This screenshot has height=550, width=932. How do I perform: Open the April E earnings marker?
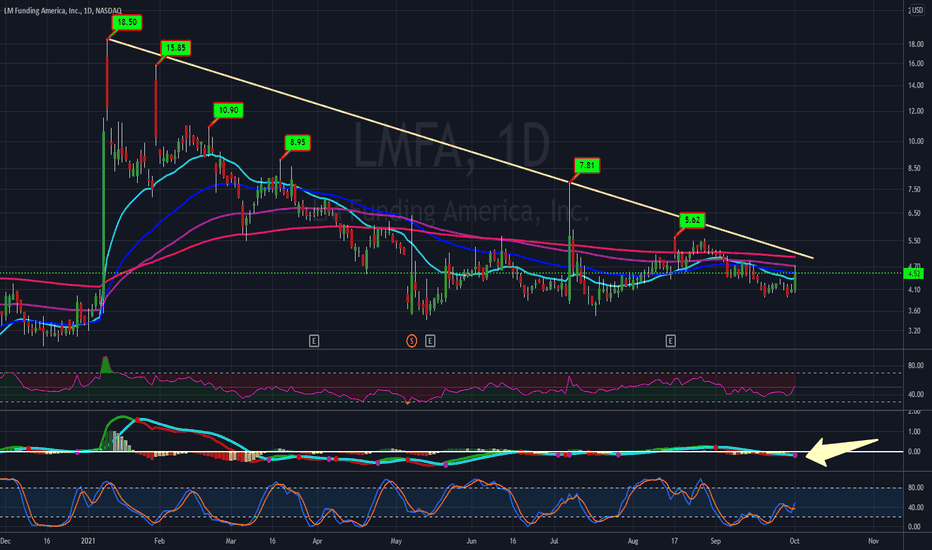coord(314,341)
